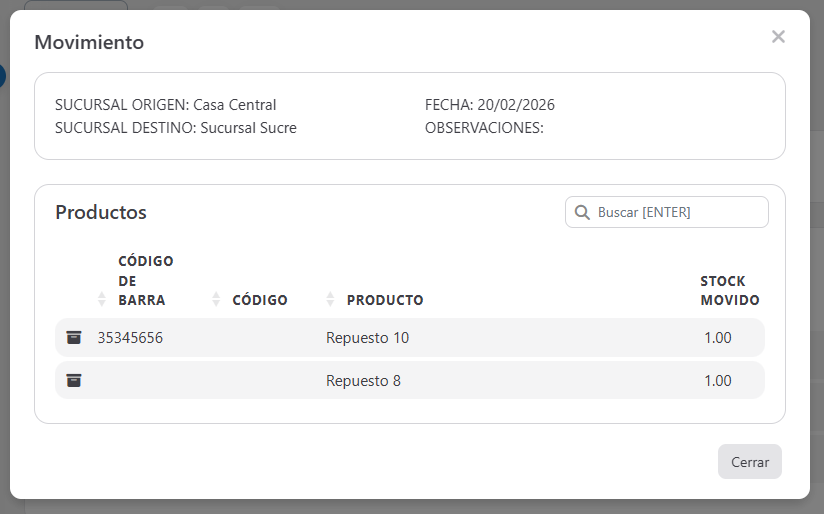Image resolution: width=824 pixels, height=514 pixels.
Task: Sort by Código de Barra using its arrows
Action: [x=101, y=299]
